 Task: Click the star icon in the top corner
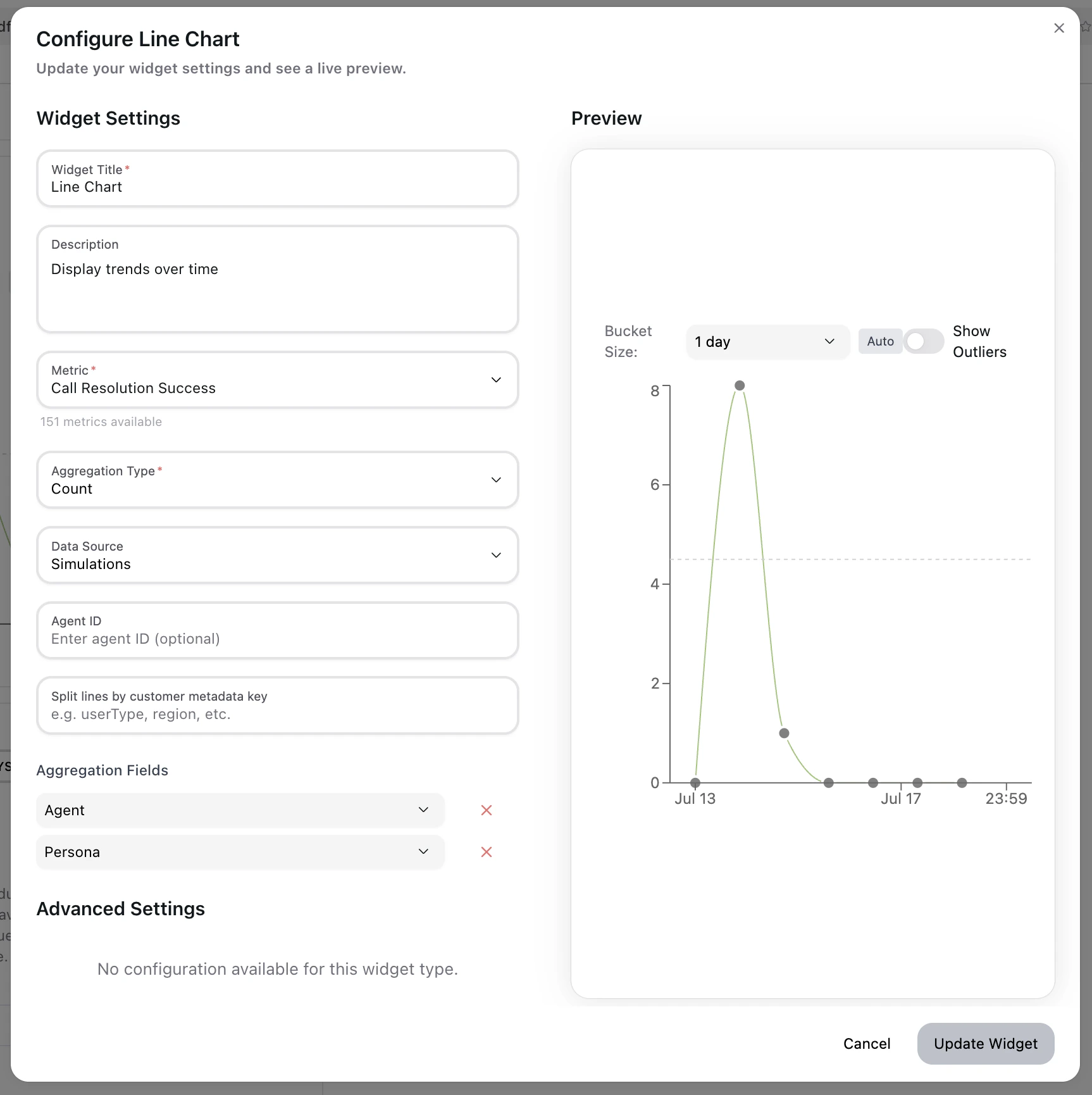tap(1086, 27)
